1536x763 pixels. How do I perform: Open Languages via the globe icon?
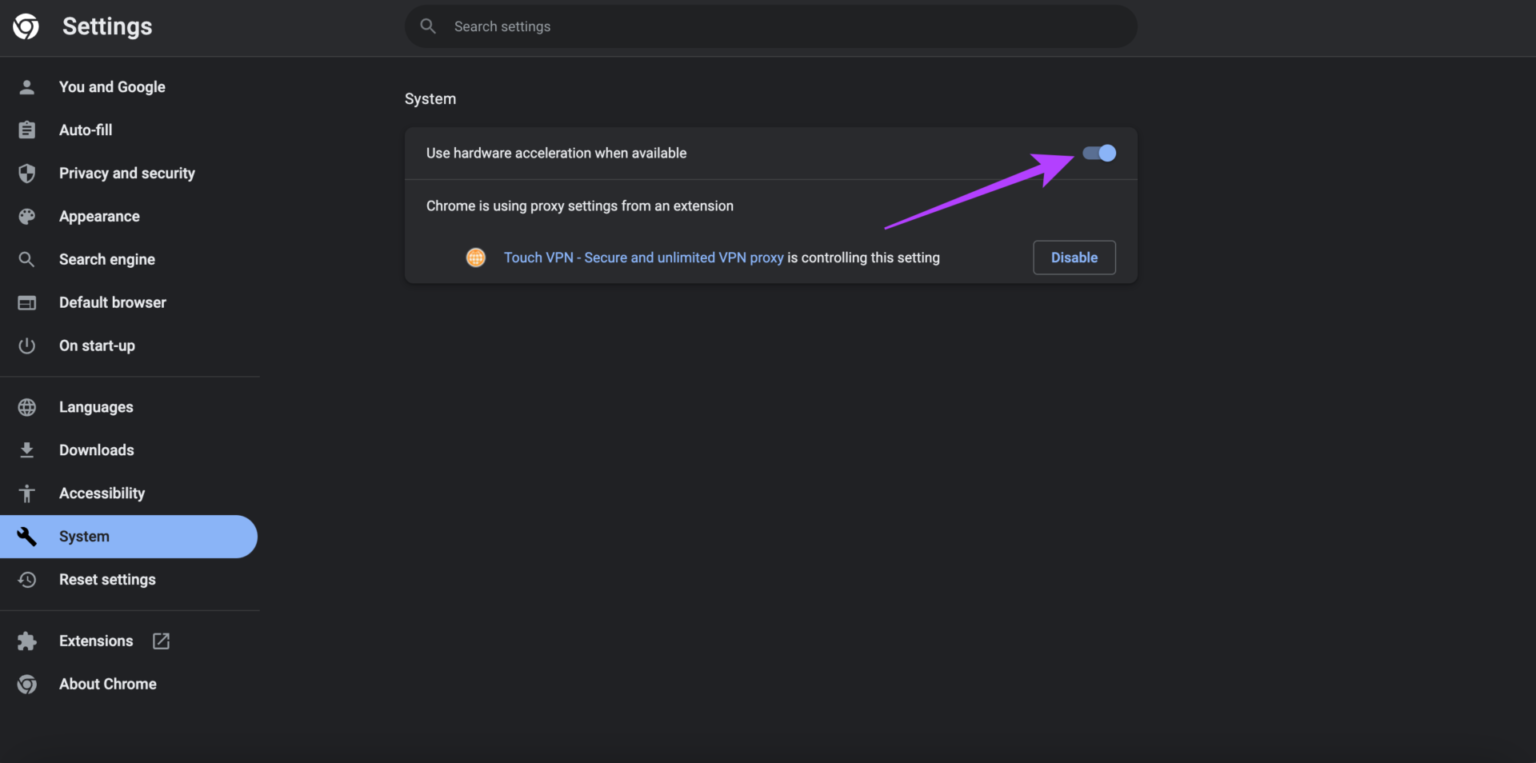26,406
